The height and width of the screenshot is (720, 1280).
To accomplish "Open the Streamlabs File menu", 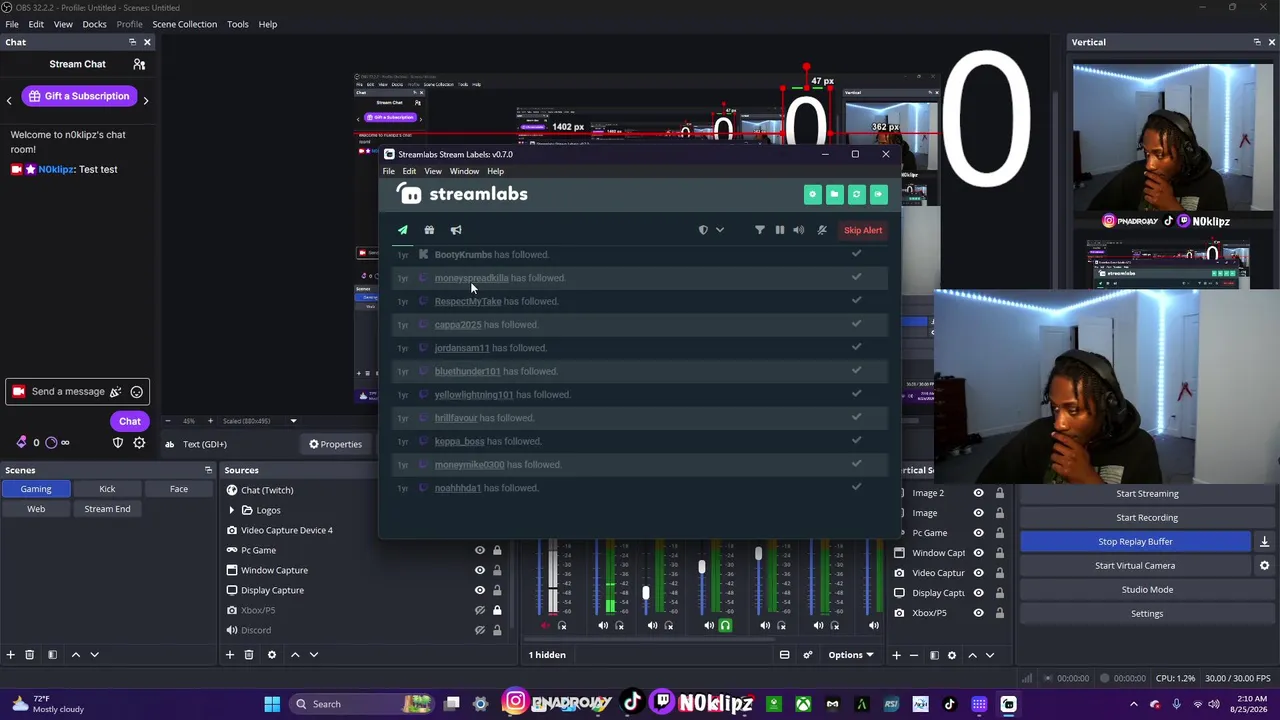I will [388, 171].
